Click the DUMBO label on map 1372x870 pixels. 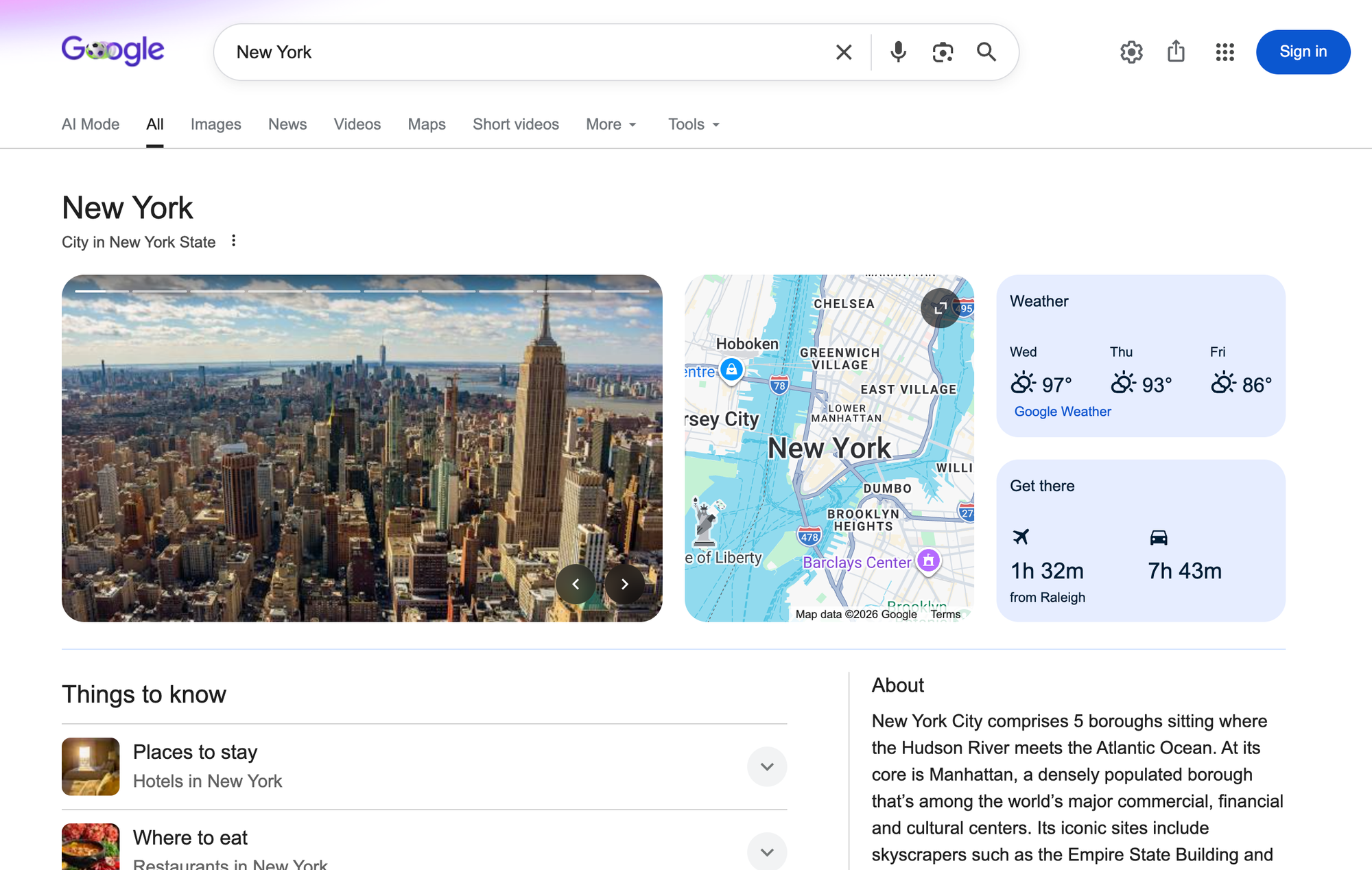pyautogui.click(x=887, y=489)
